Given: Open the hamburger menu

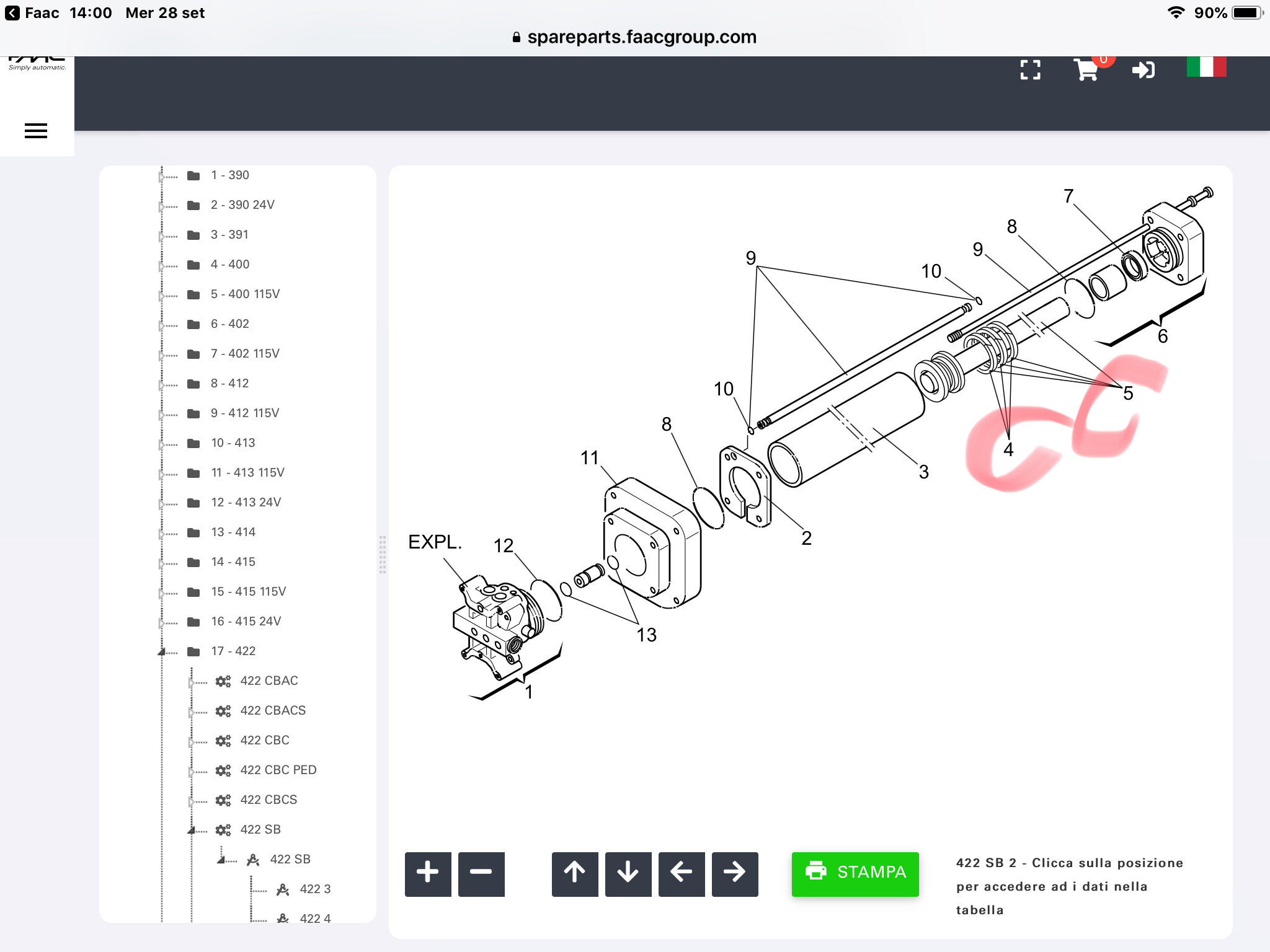Looking at the screenshot, I should 36,131.
